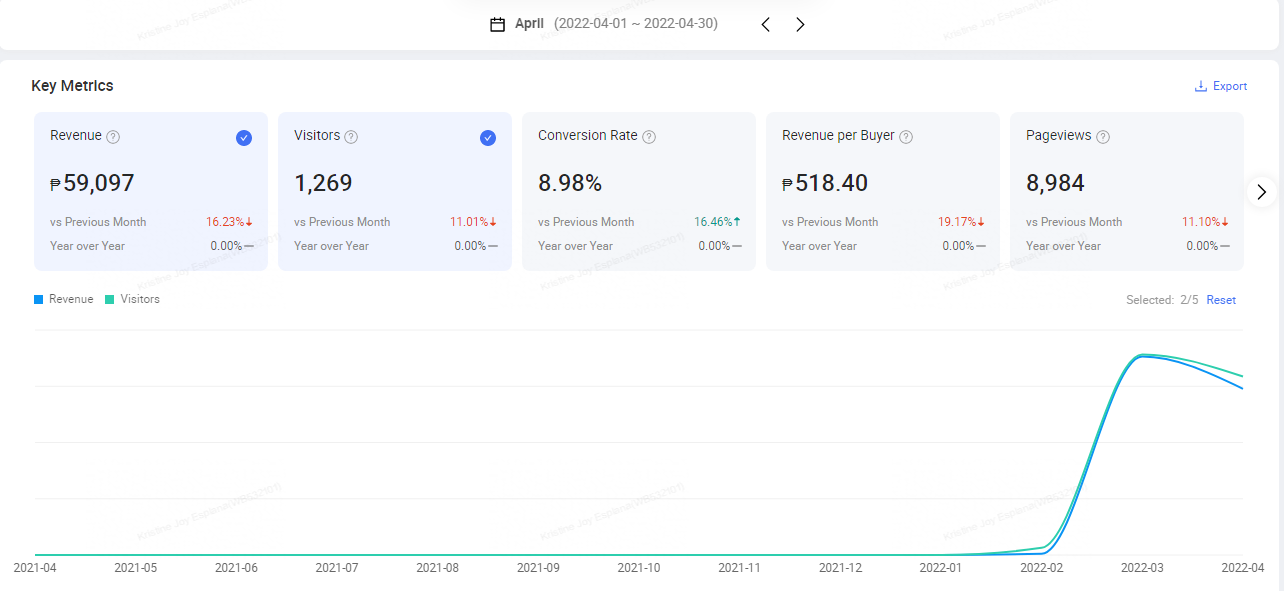Go to the next month arrow

coord(800,24)
